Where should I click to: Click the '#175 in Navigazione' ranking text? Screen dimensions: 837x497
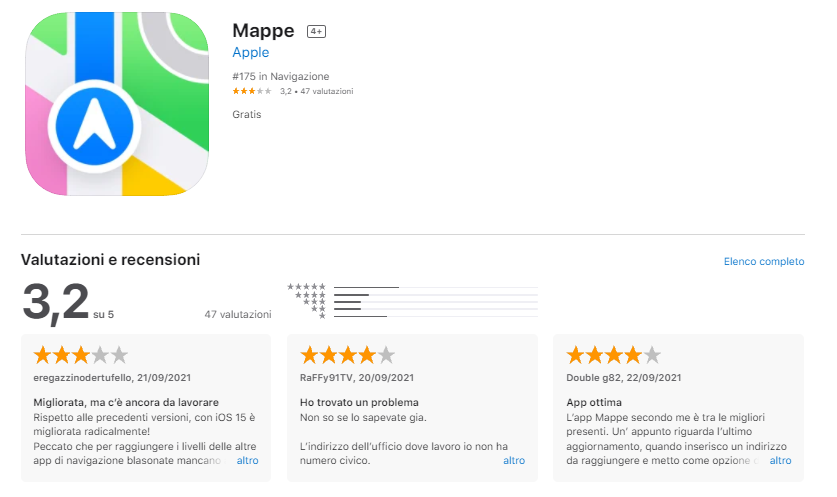point(281,76)
